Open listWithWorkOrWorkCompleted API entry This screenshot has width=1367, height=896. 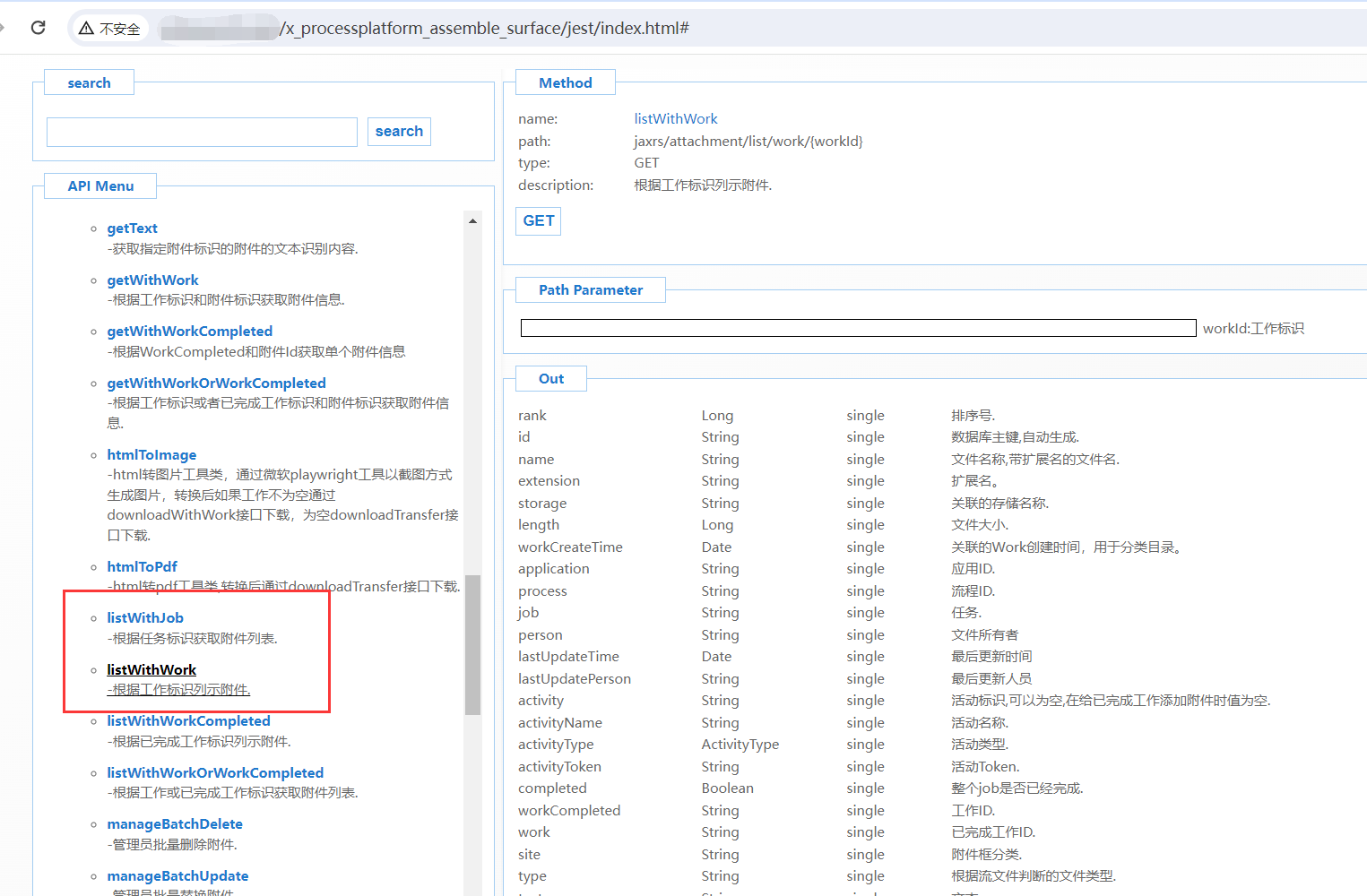pos(215,773)
